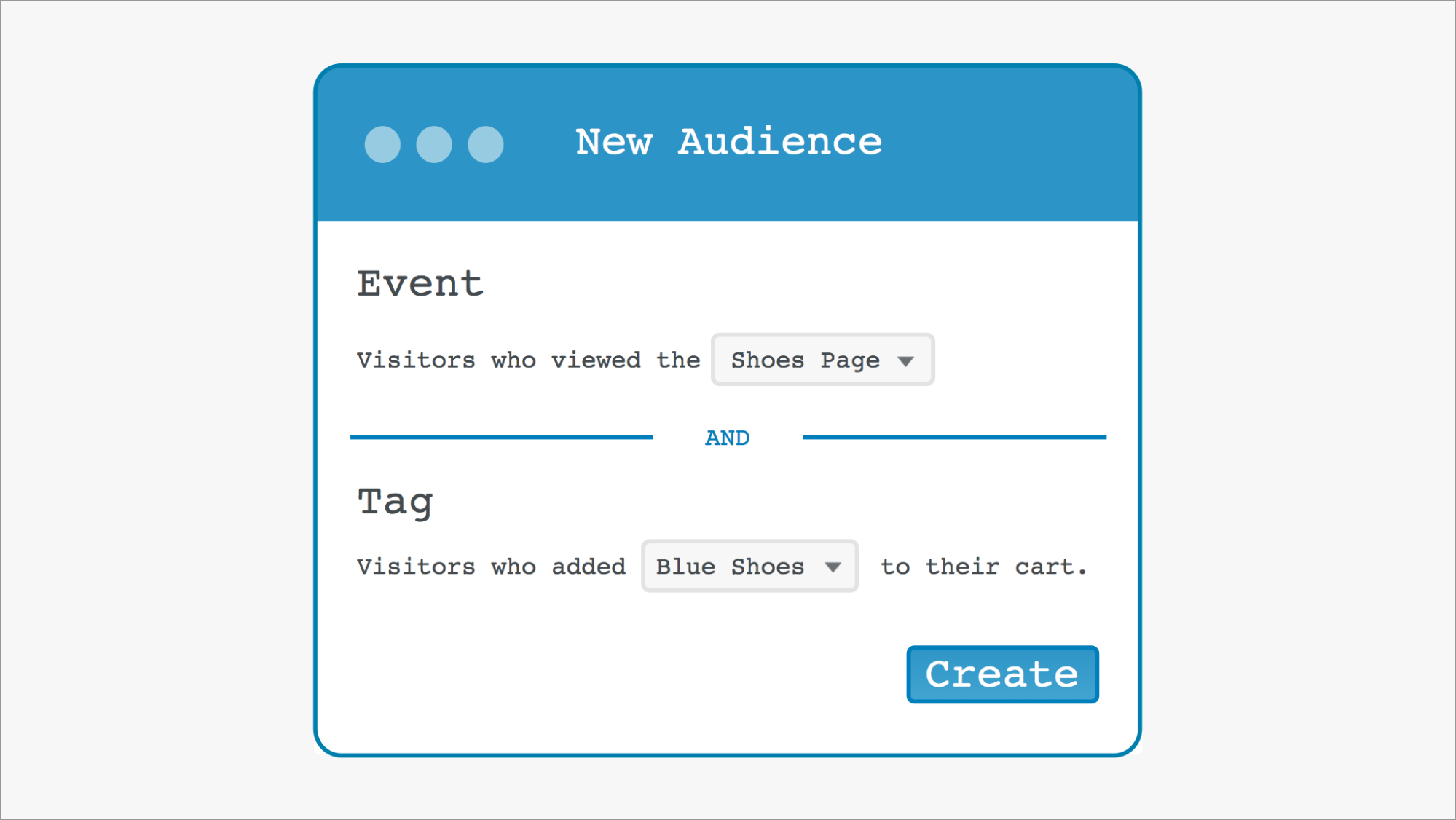Click the divider line left of AND

501,437
